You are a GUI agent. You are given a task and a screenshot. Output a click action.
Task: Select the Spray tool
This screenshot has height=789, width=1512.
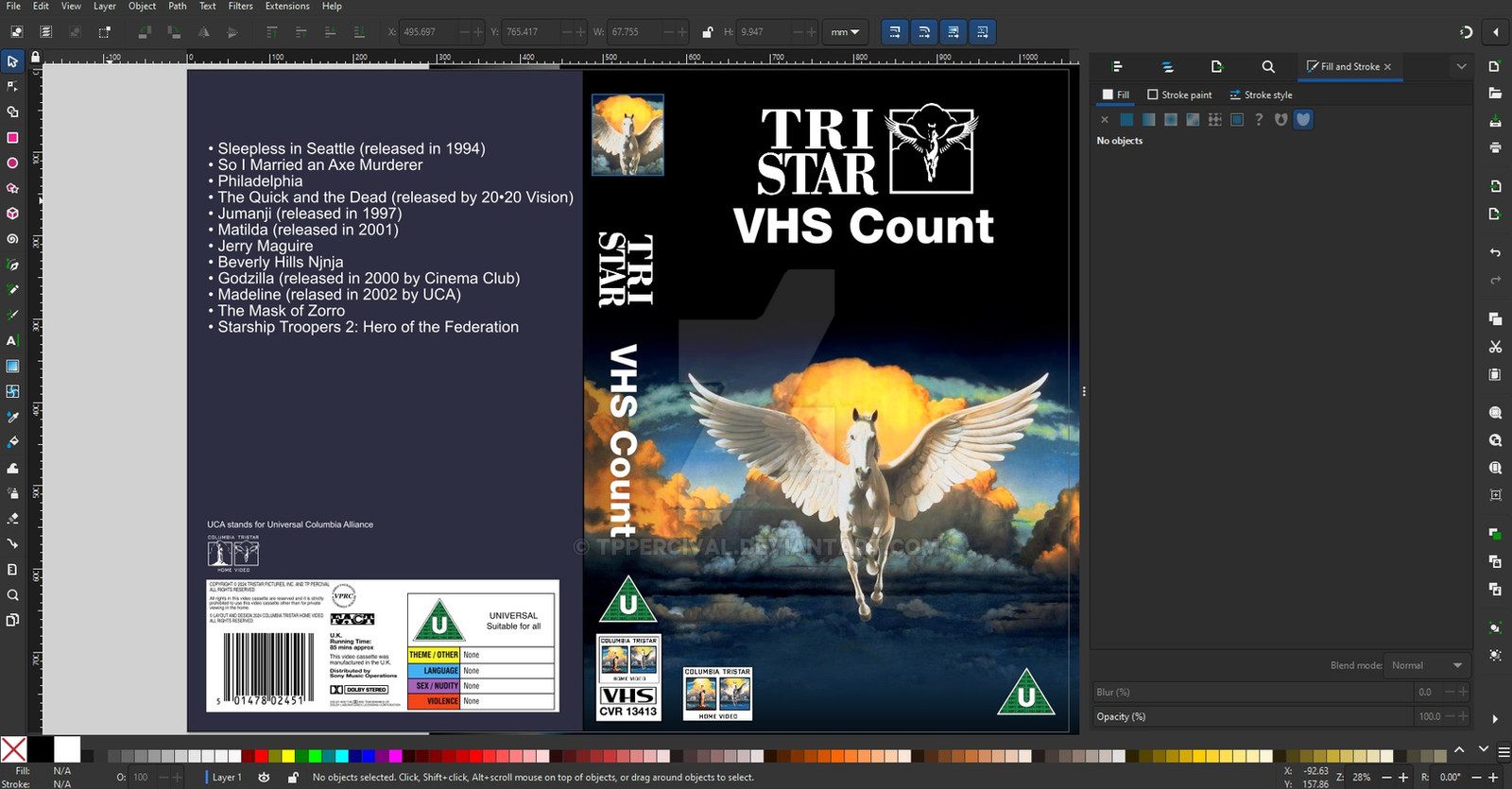12,493
